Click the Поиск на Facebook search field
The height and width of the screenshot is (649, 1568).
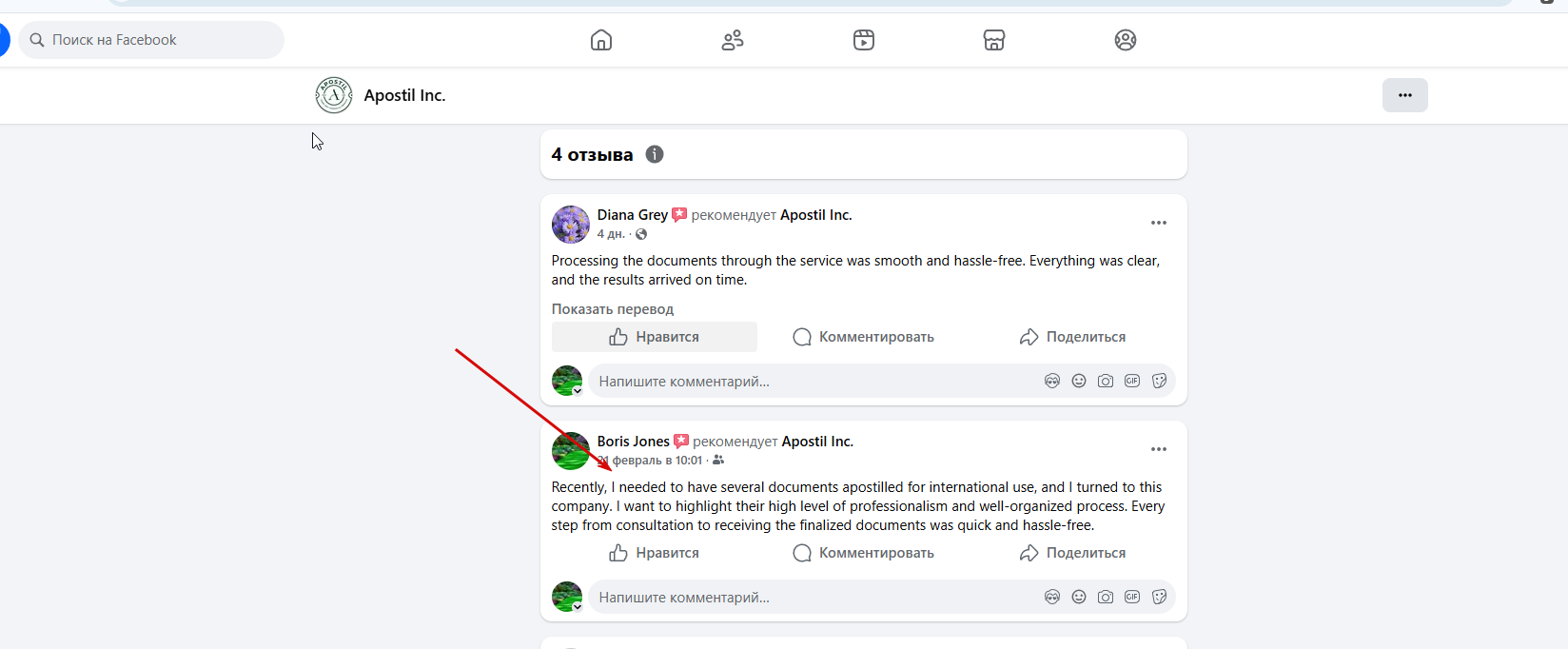pos(151,40)
